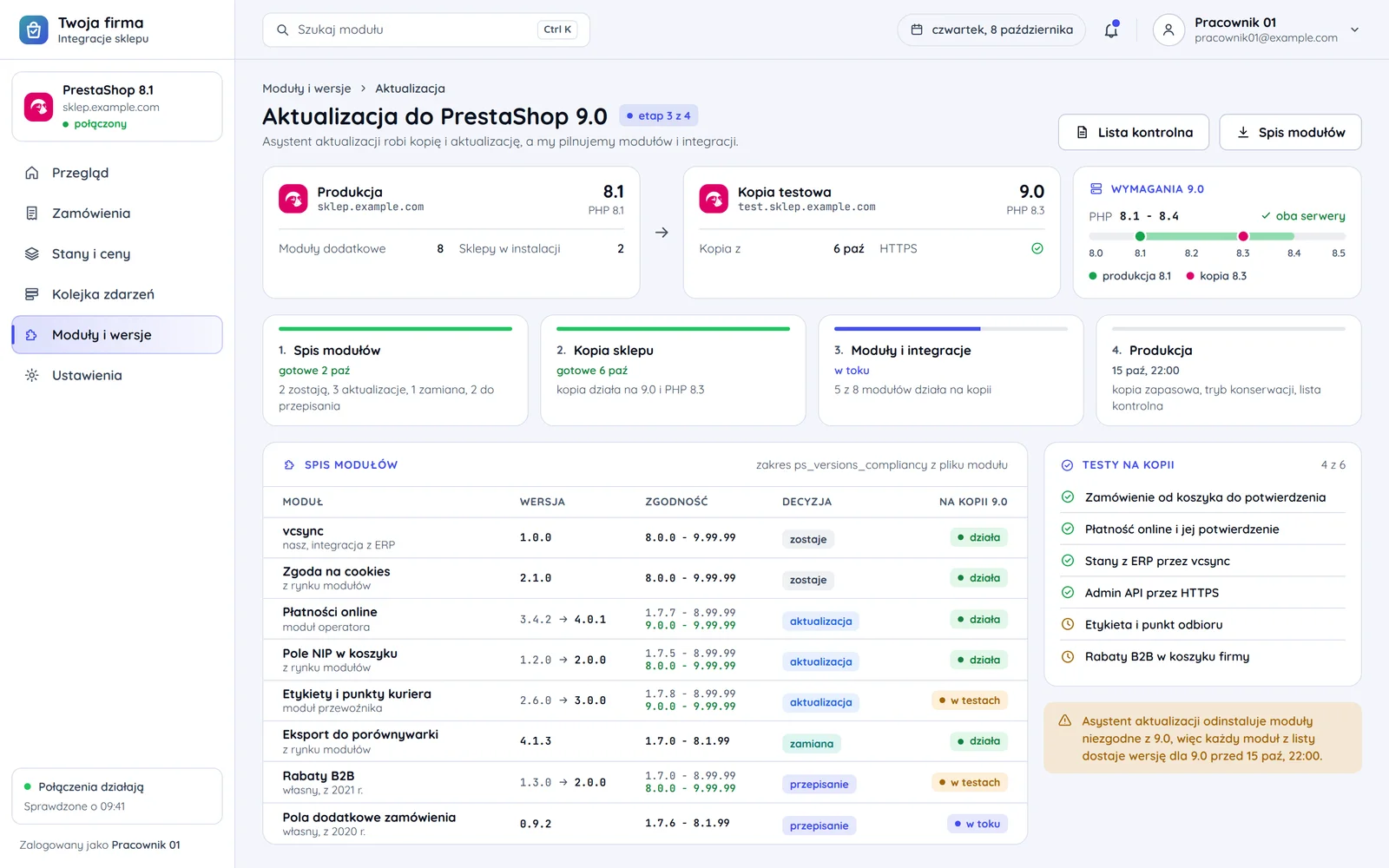This screenshot has height=868, width=1389.
Task: Click the Zamówienia sidebar icon
Action: pyautogui.click(x=32, y=214)
